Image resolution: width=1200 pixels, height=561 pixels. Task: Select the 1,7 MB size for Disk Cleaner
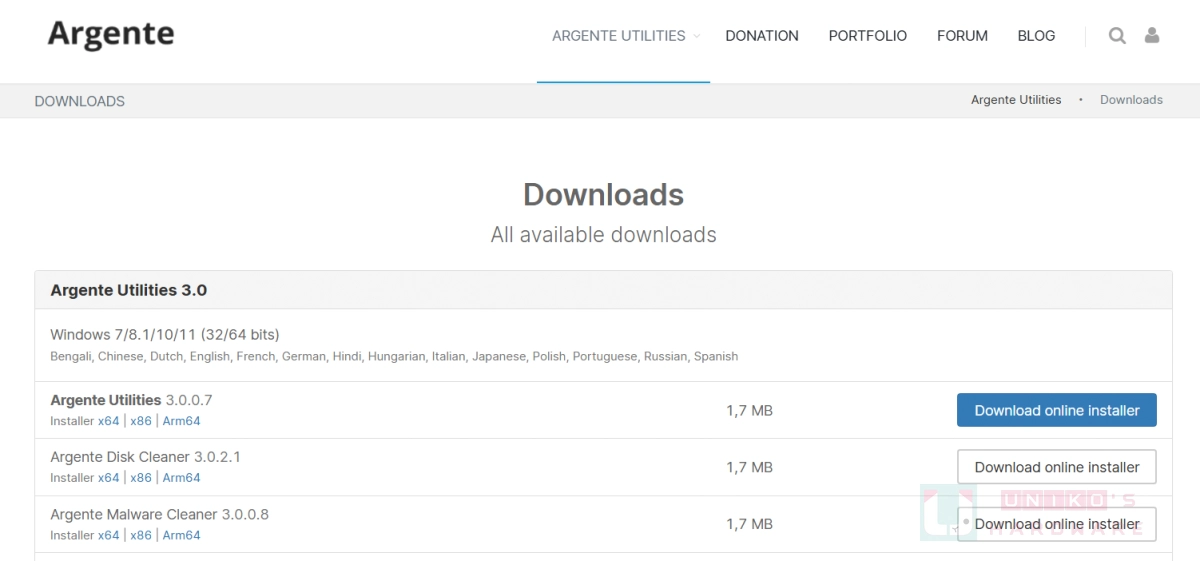[749, 467]
